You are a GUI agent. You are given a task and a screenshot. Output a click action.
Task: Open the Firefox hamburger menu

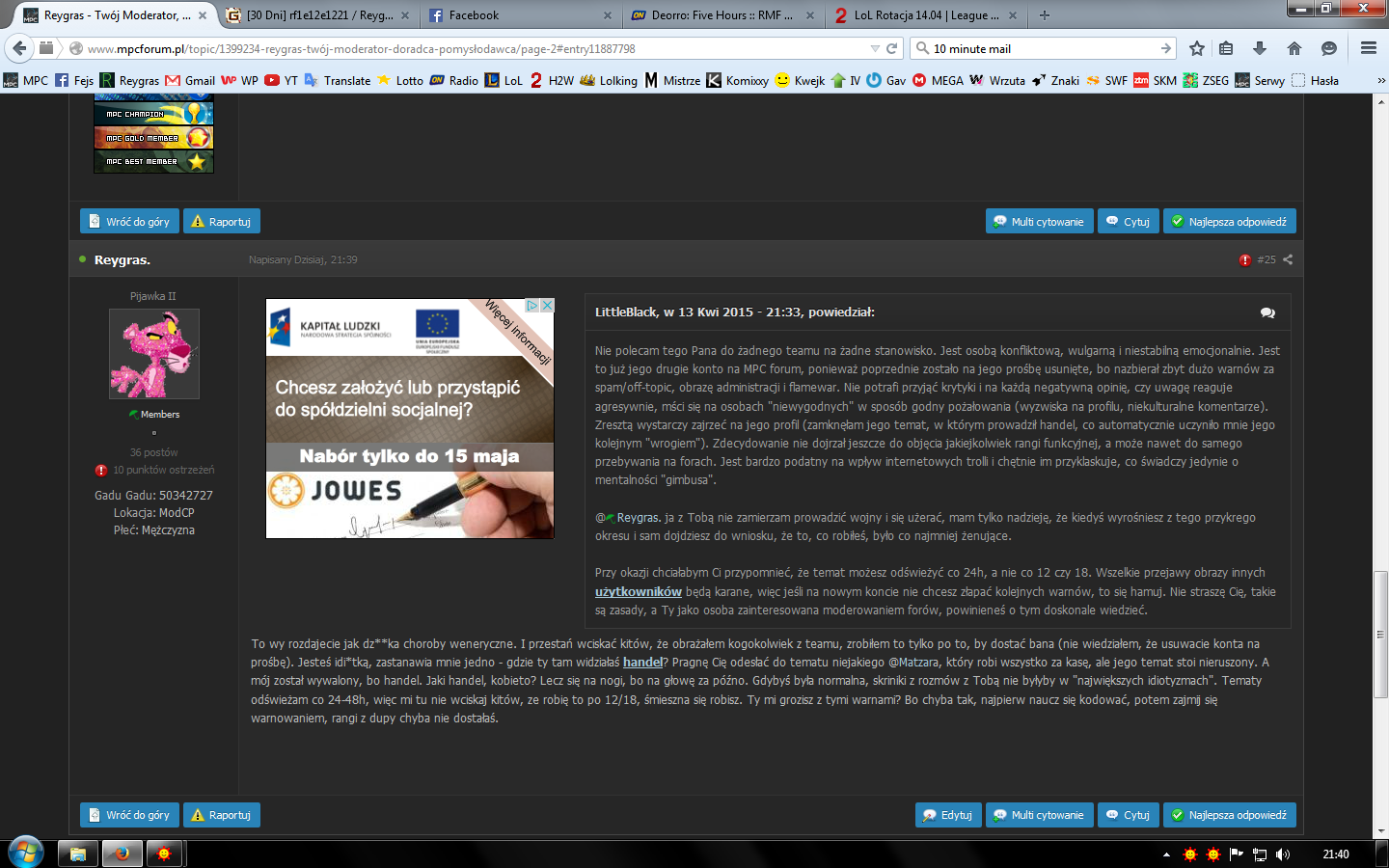pyautogui.click(x=1369, y=48)
